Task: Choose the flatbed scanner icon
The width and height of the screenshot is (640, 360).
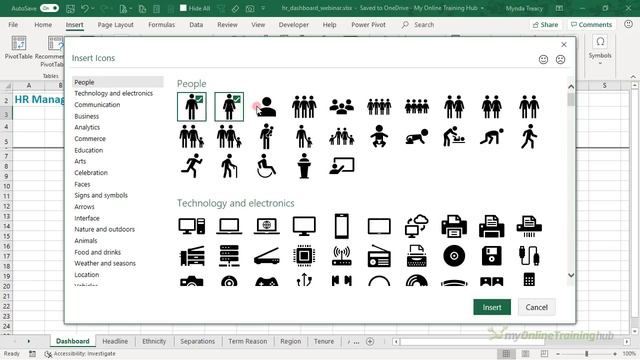Action: coord(267,256)
